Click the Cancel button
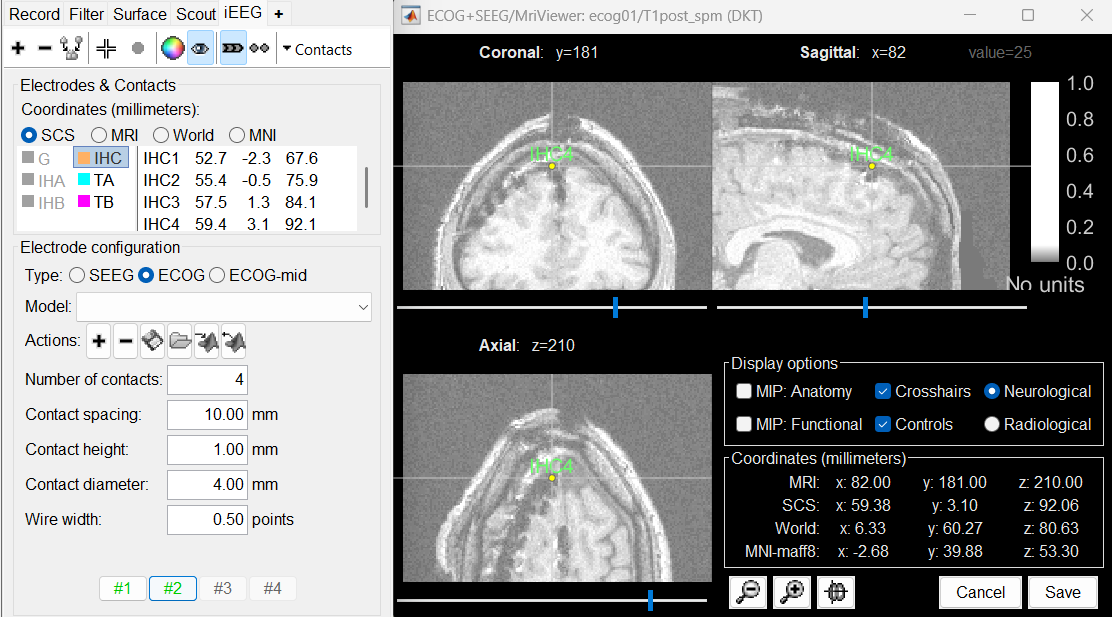This screenshot has width=1112, height=617. click(980, 592)
